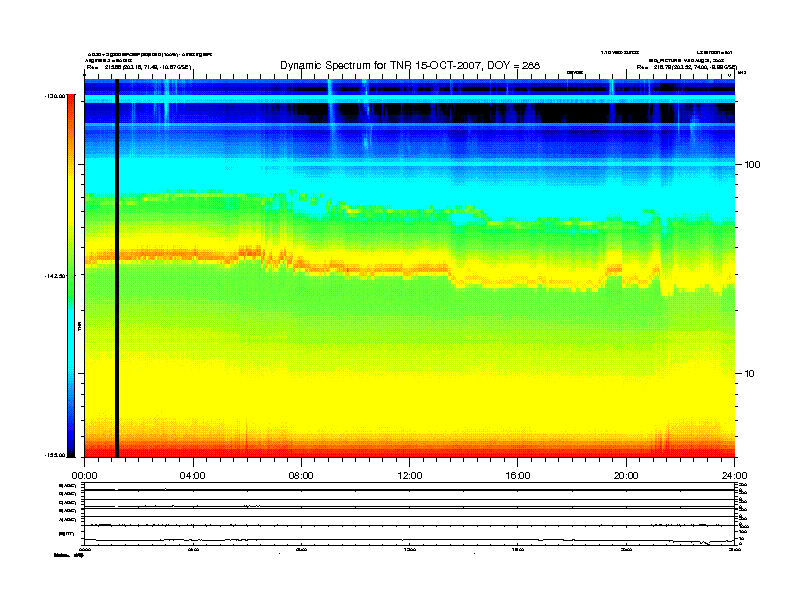Screen dimensions: 792x612
Task: Click the 20:00 time axis label
Action: pos(626,476)
